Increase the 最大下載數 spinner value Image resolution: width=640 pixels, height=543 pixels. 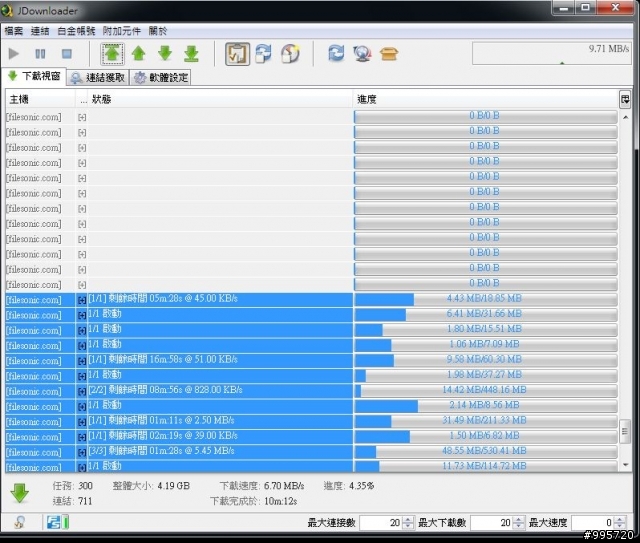(x=518, y=519)
